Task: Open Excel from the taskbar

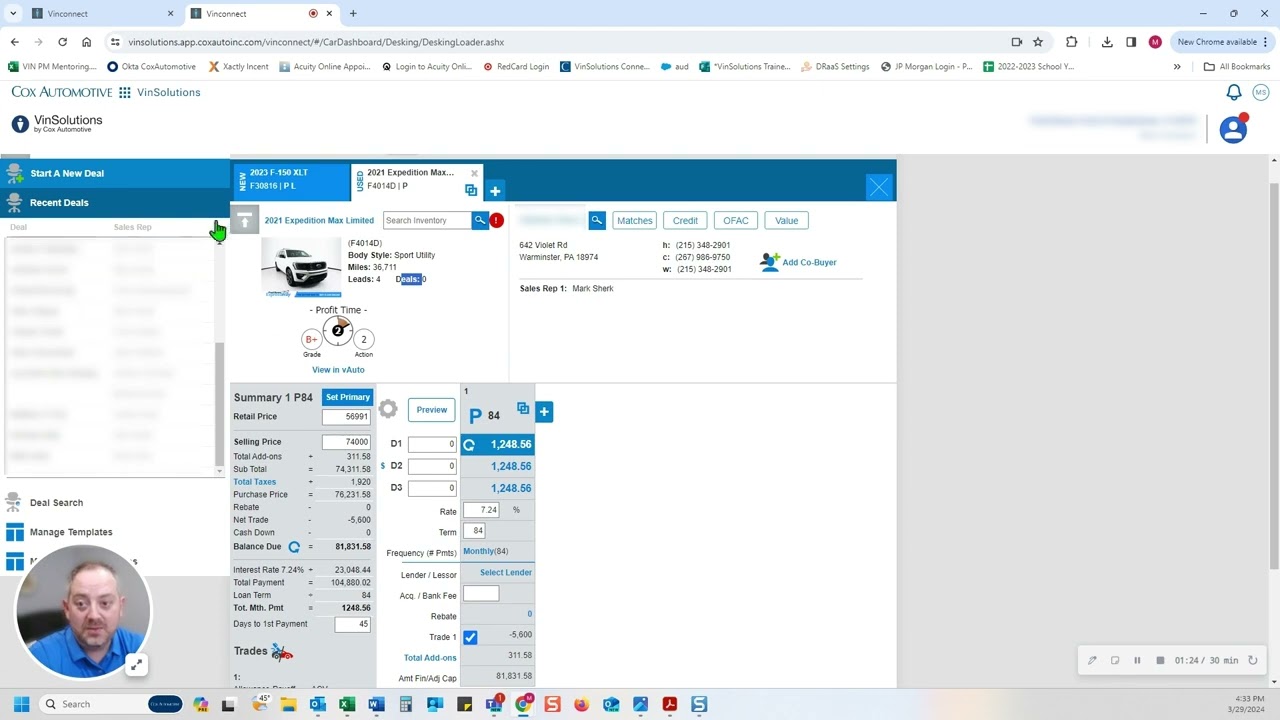Action: [347, 704]
